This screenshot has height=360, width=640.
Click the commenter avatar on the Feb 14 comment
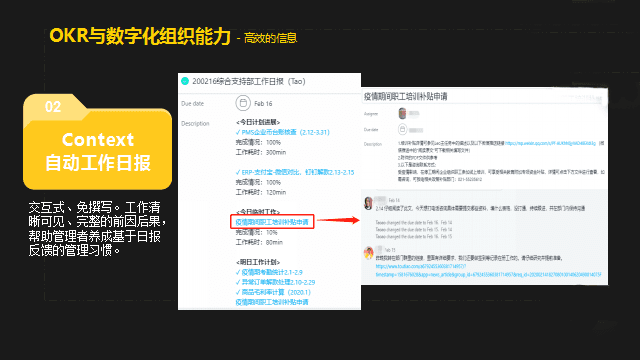(x=368, y=203)
